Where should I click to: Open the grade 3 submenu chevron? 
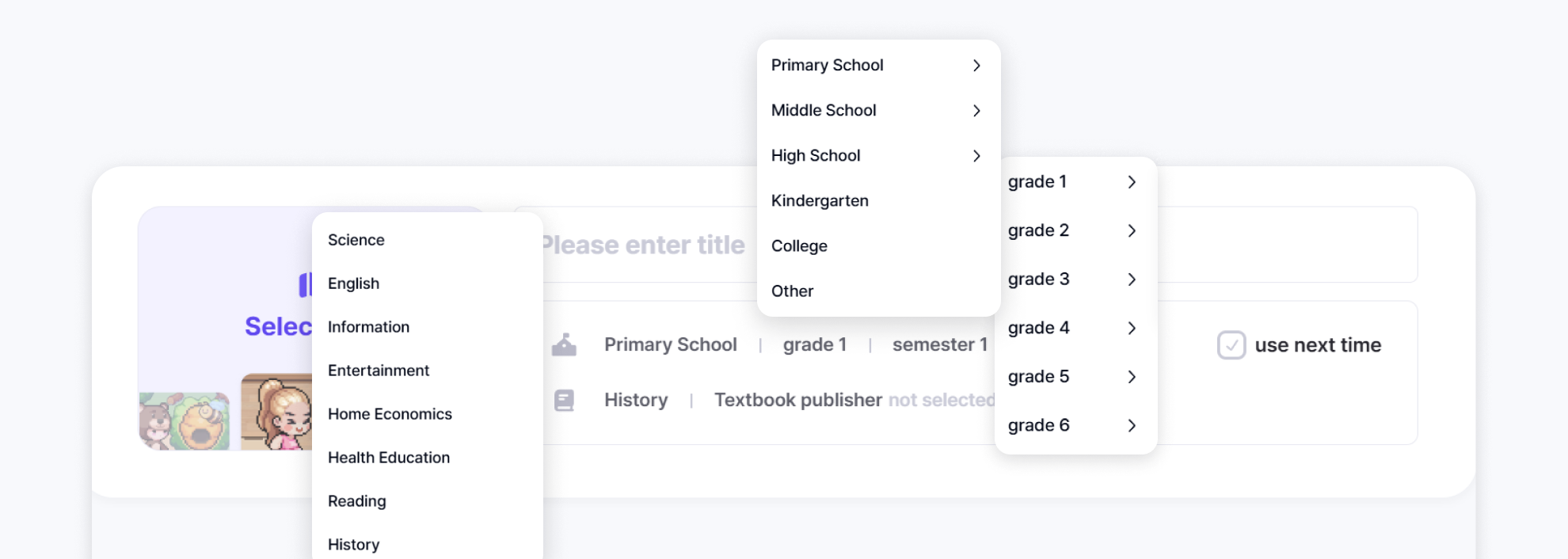coord(1132,279)
